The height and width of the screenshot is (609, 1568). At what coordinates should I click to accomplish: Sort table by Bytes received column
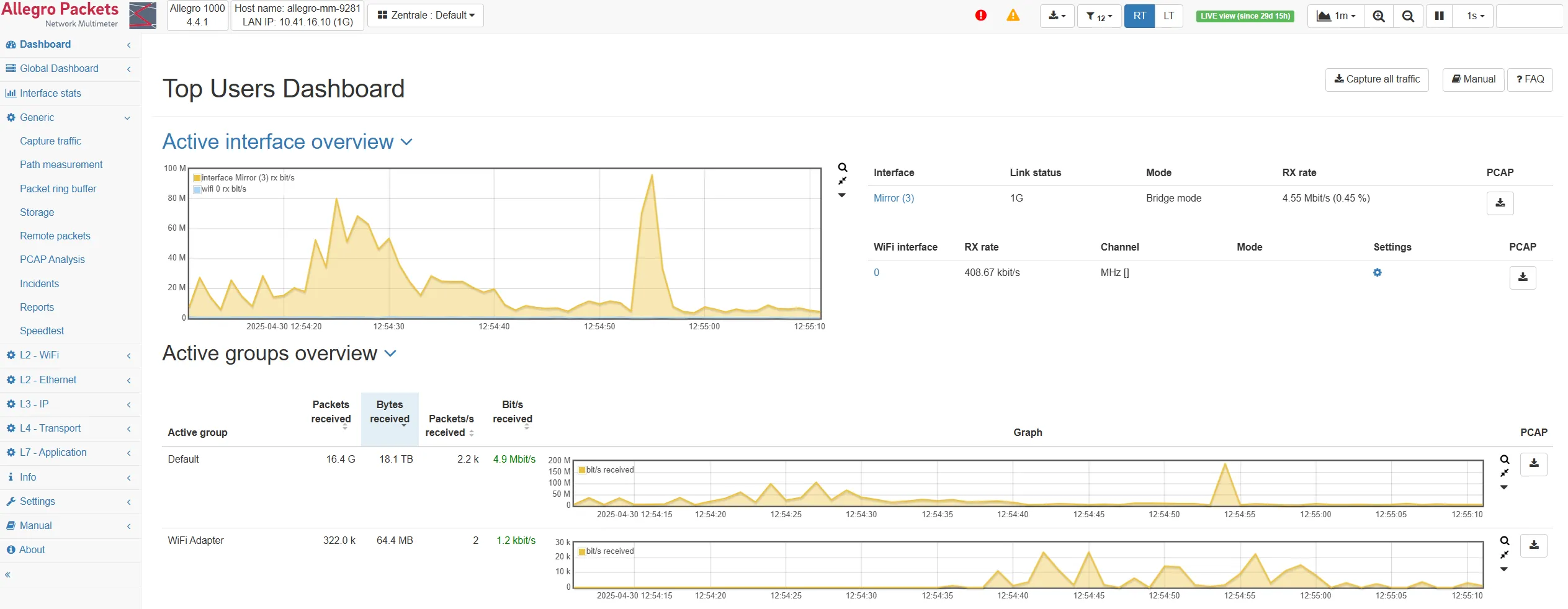click(x=390, y=412)
